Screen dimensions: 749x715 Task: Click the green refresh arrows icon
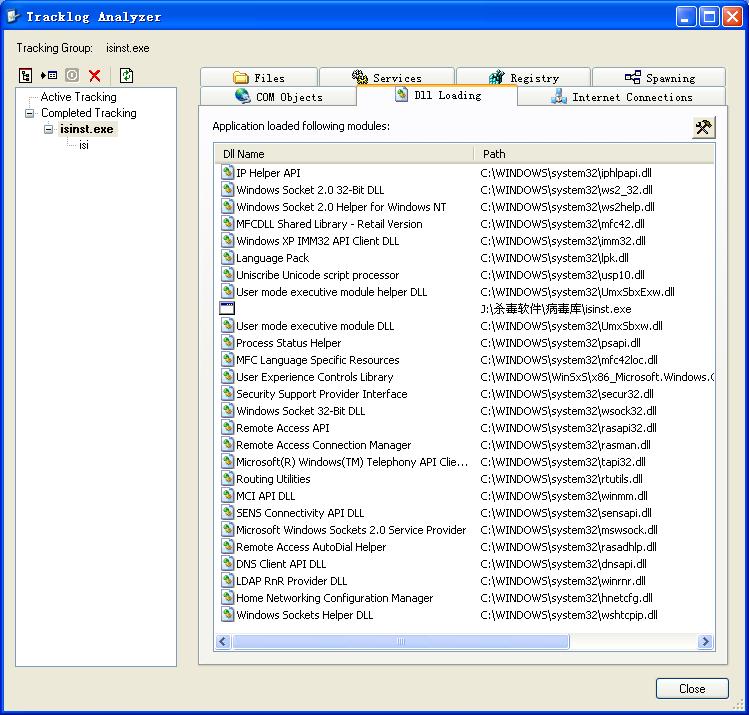tap(126, 75)
